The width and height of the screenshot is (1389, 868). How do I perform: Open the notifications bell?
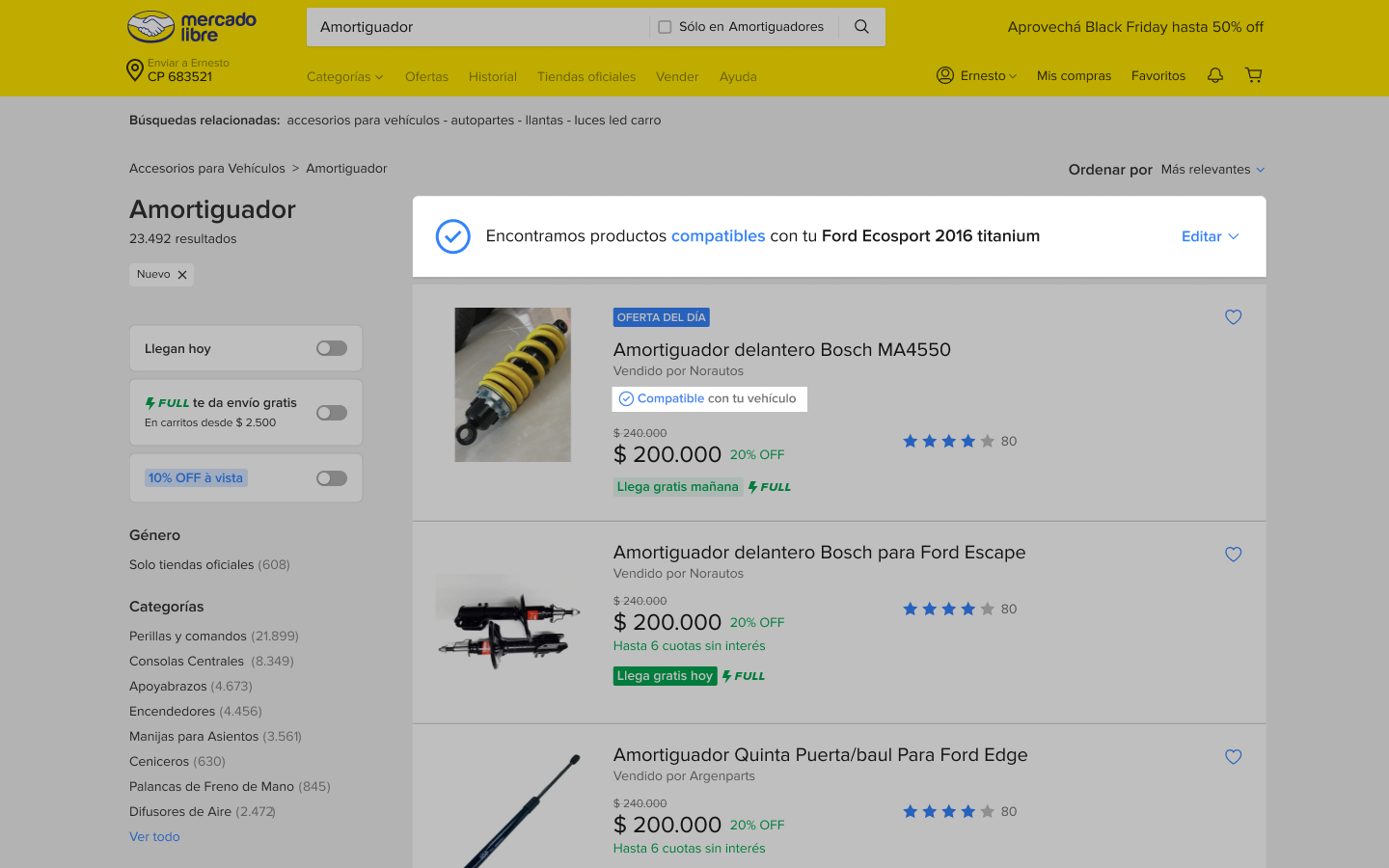coord(1215,75)
